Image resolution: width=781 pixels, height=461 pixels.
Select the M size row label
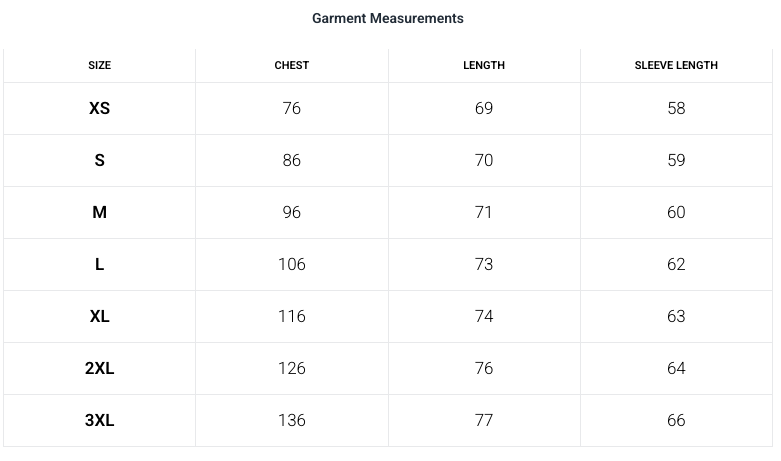tap(100, 212)
